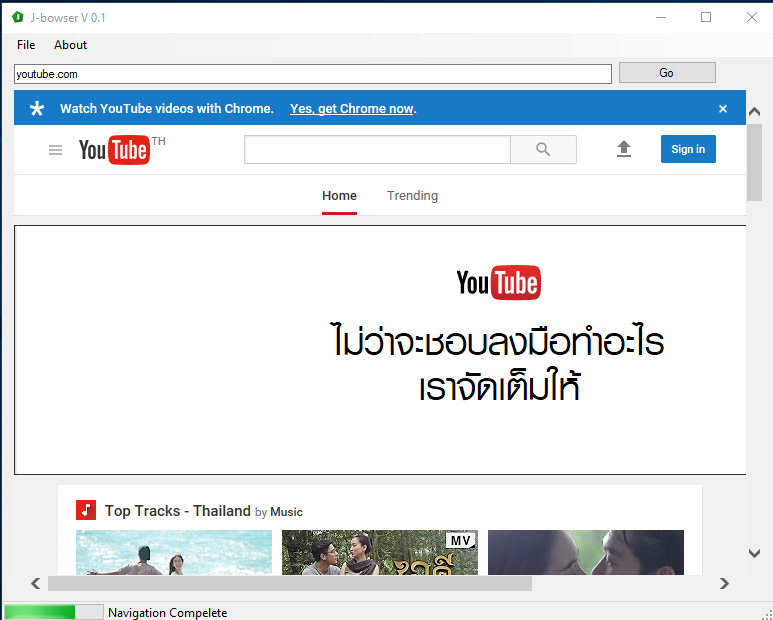This screenshot has width=773, height=620.
Task: Switch to the Trending tab
Action: tap(412, 196)
